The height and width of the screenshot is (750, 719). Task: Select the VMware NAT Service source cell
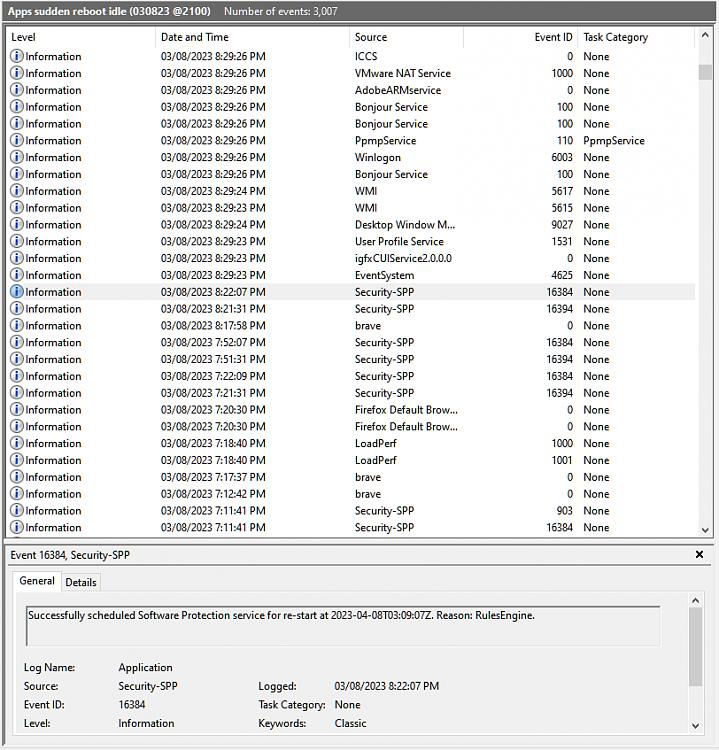pos(402,73)
